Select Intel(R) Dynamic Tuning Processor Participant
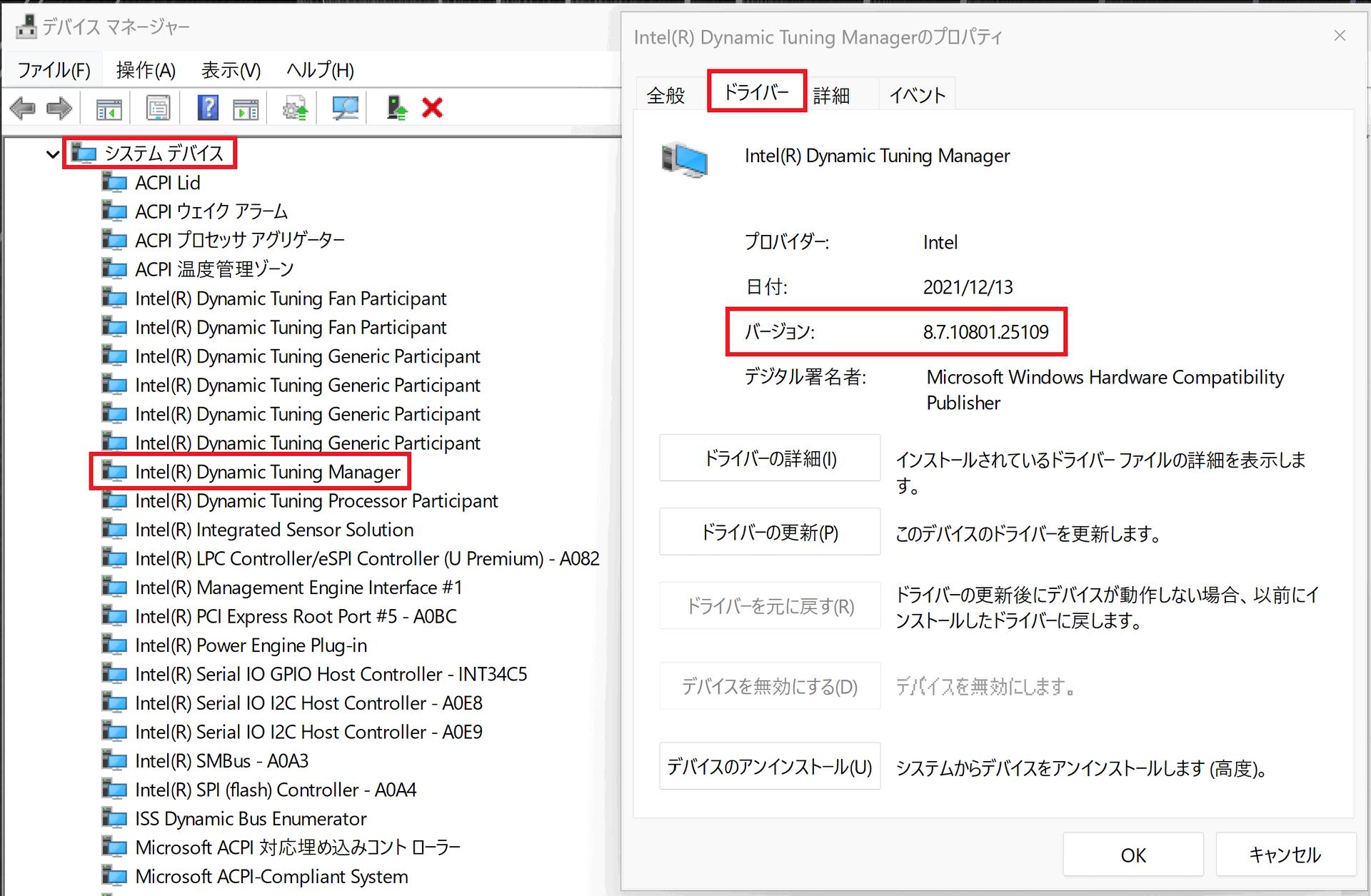This screenshot has width=1371, height=896. coord(316,501)
